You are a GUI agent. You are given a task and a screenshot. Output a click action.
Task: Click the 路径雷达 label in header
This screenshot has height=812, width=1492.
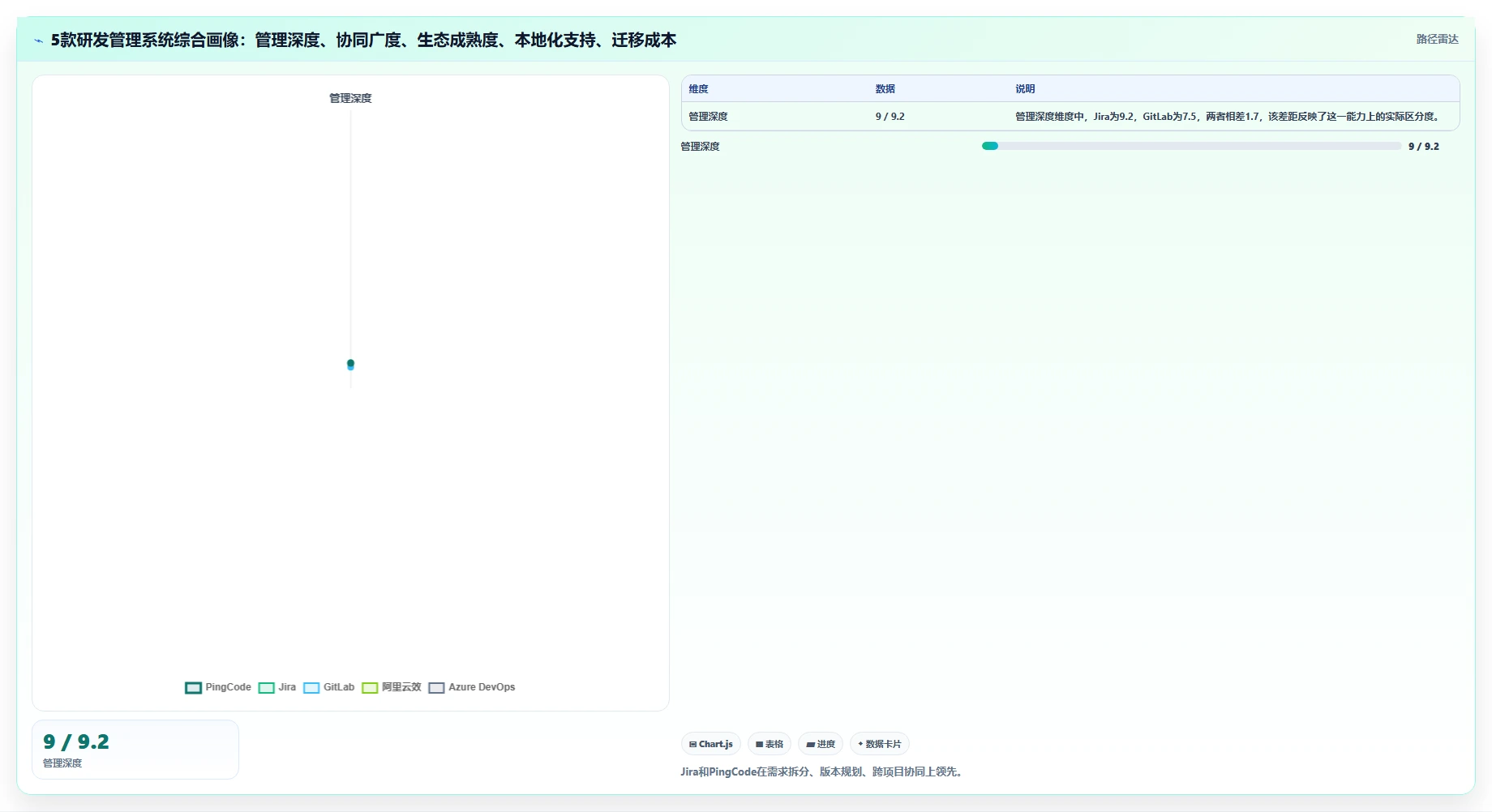coord(1437,39)
